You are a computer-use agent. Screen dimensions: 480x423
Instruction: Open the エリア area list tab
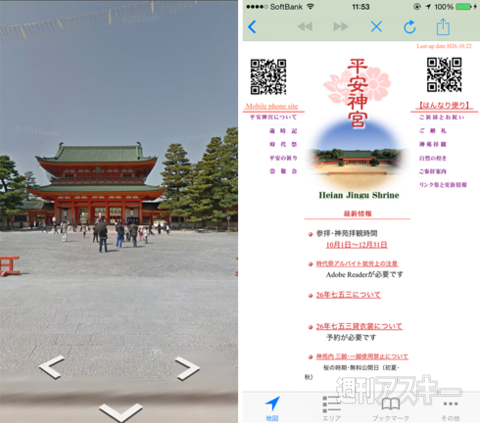pyautogui.click(x=332, y=408)
